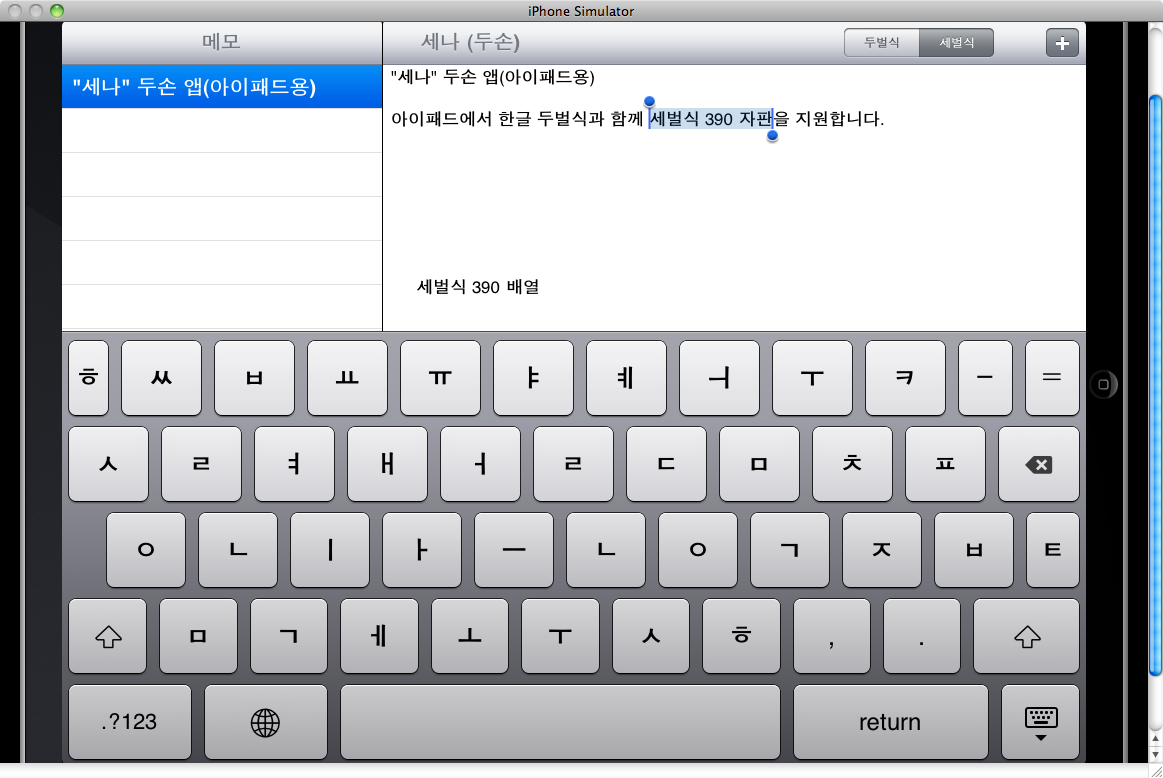Tap the comma key
The image size is (1163, 778).
[x=831, y=636]
